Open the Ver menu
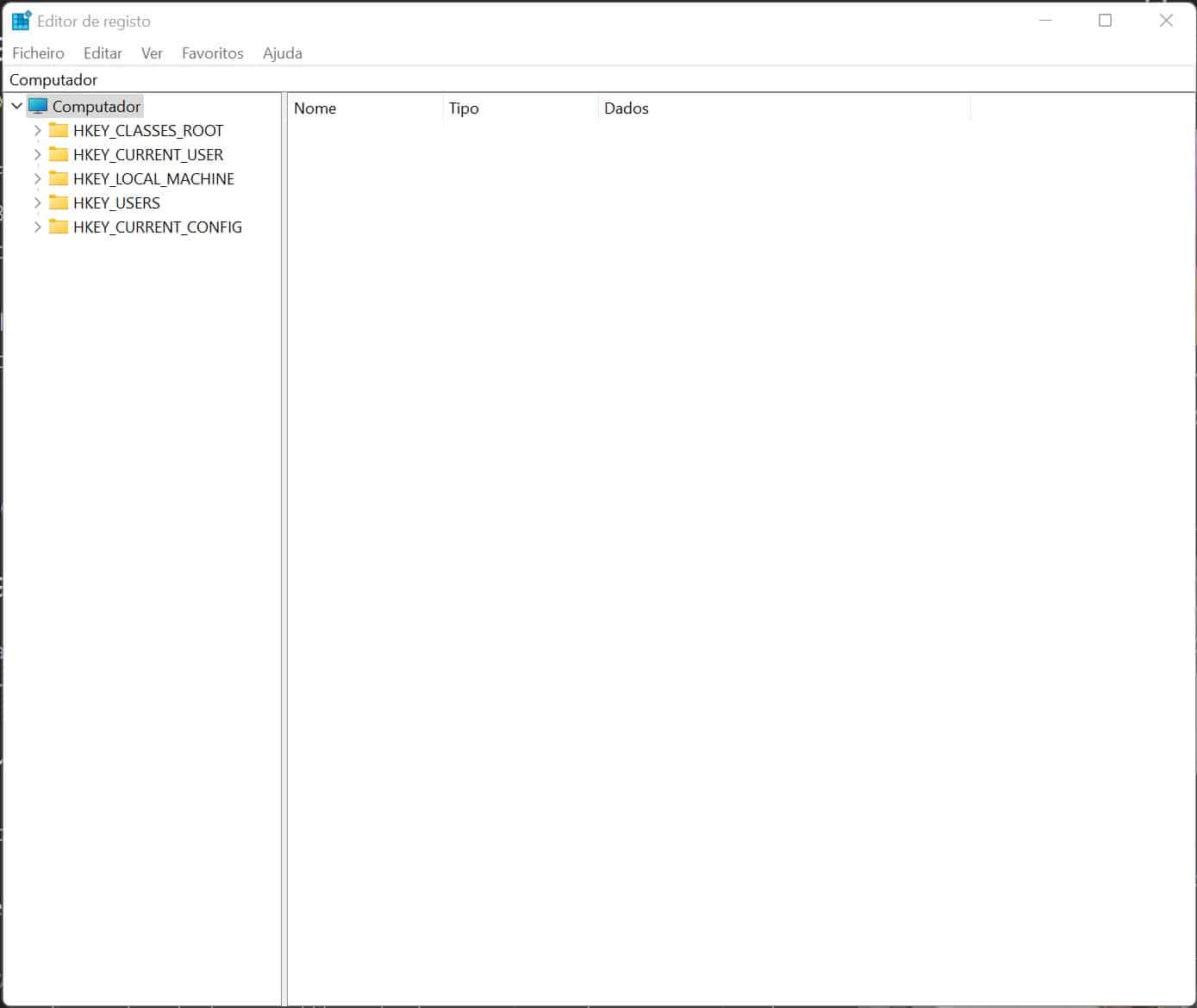The height and width of the screenshot is (1008, 1197). coord(152,53)
